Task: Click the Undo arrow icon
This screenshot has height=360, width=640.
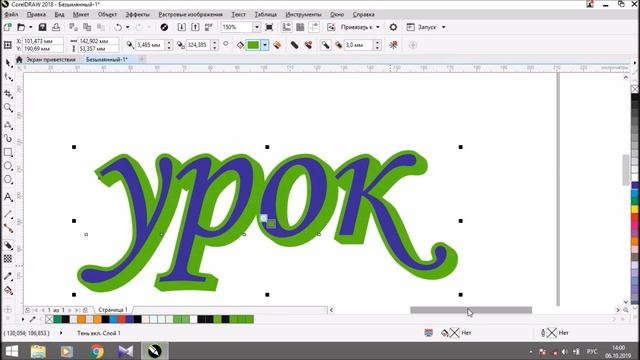Action: (118, 27)
